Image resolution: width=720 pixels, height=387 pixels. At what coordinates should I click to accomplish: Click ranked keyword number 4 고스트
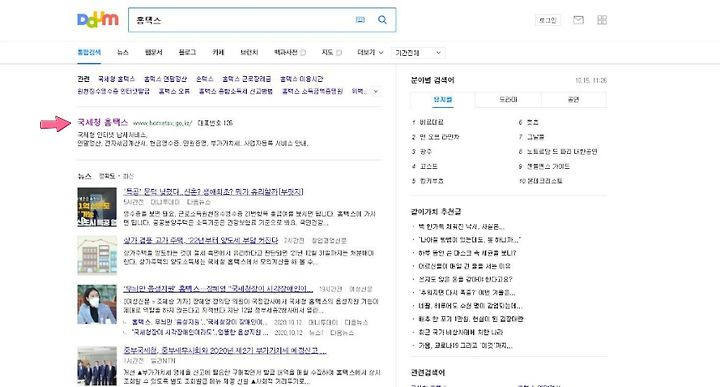[428, 166]
